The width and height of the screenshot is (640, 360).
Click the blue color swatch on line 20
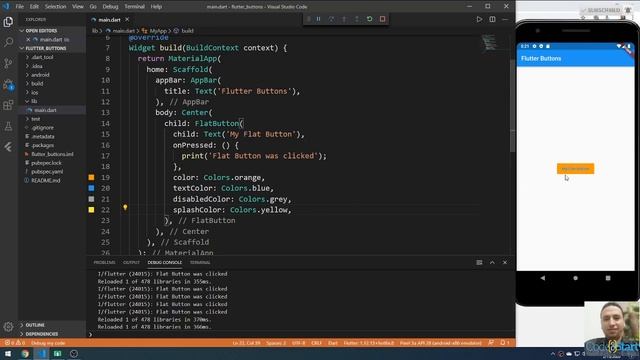(x=91, y=188)
